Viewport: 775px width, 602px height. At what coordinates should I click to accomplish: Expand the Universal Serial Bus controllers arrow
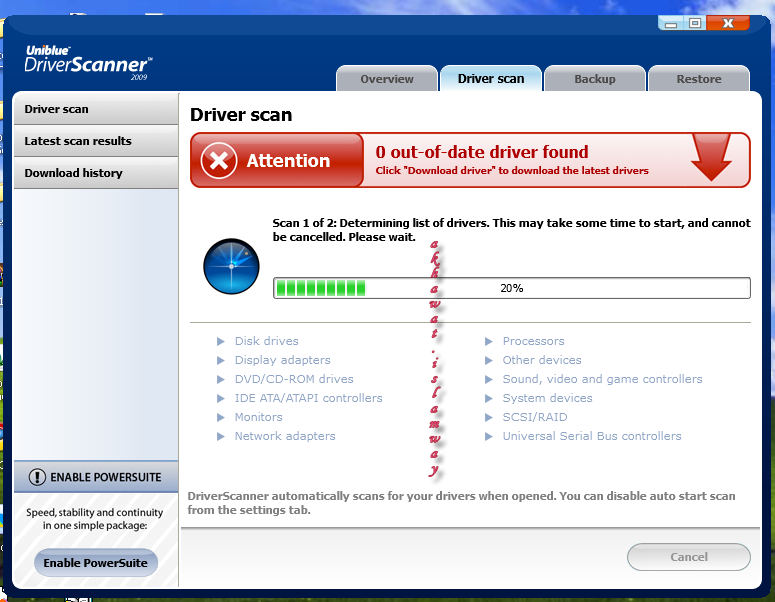pos(488,436)
